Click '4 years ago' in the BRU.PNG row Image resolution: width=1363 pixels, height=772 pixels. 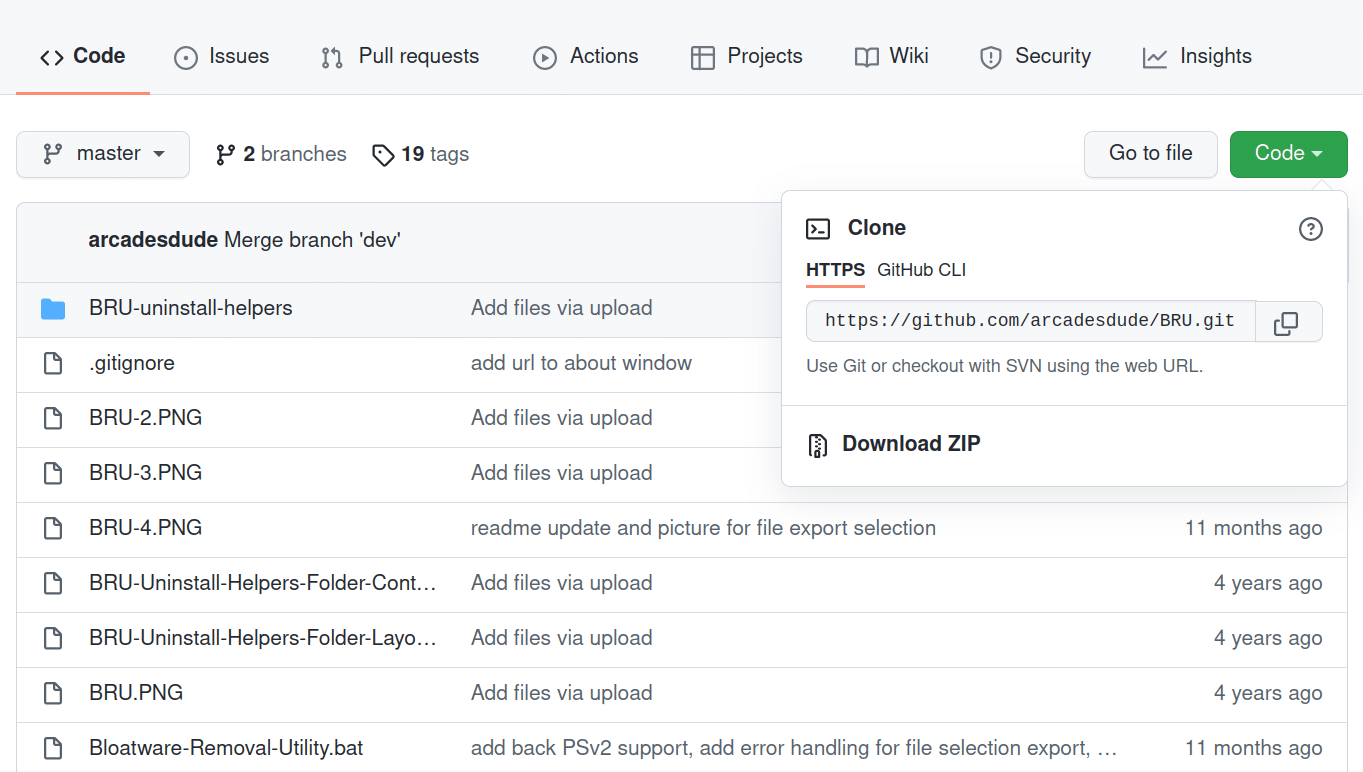pyautogui.click(x=1268, y=693)
